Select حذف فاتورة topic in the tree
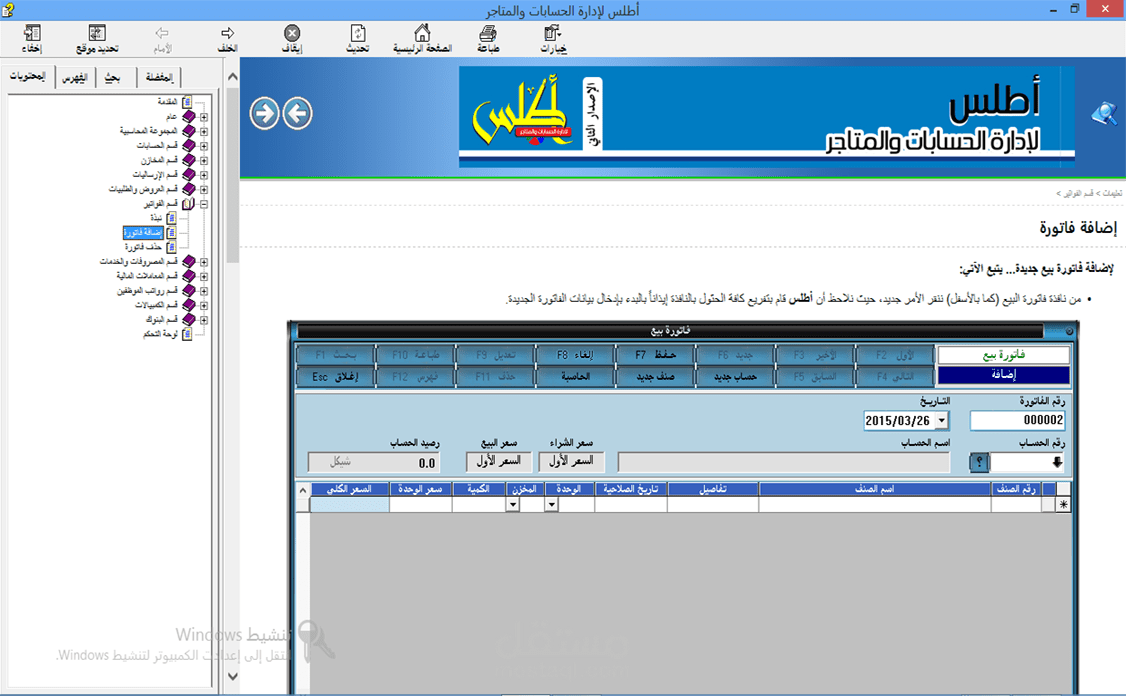This screenshot has width=1126, height=696. click(144, 247)
